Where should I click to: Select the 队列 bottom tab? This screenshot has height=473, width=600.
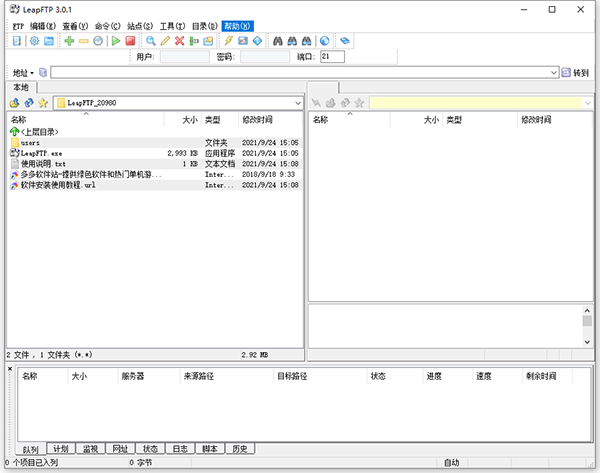pyautogui.click(x=31, y=449)
